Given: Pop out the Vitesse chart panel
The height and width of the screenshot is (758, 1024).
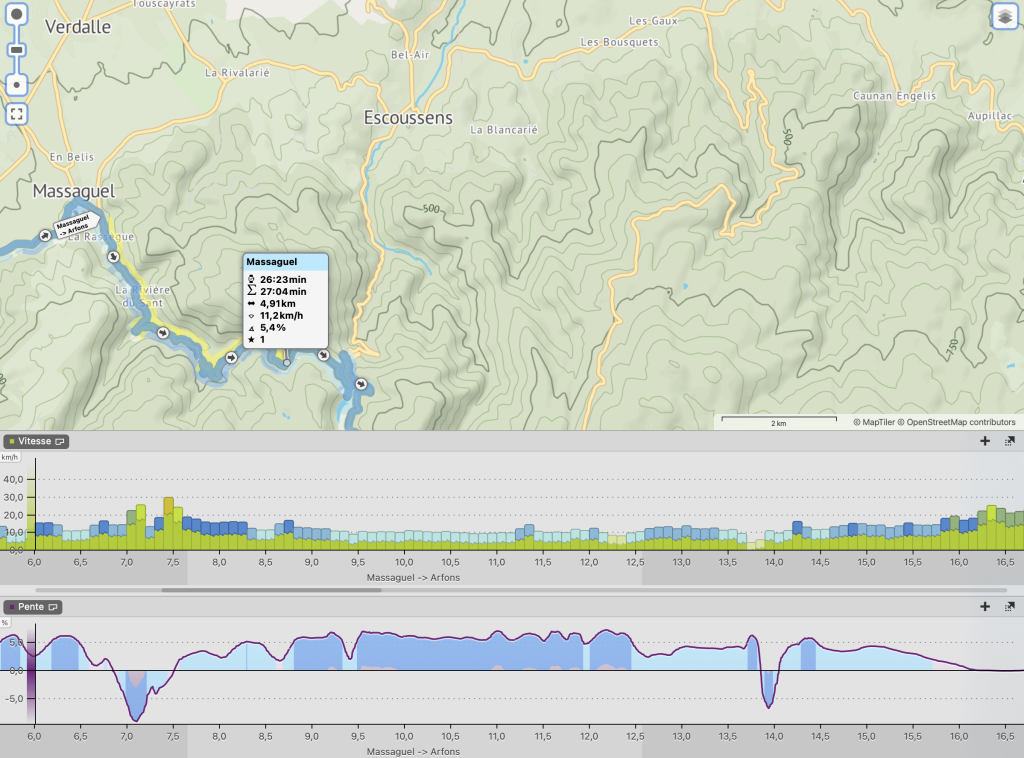Looking at the screenshot, I should [1009, 441].
